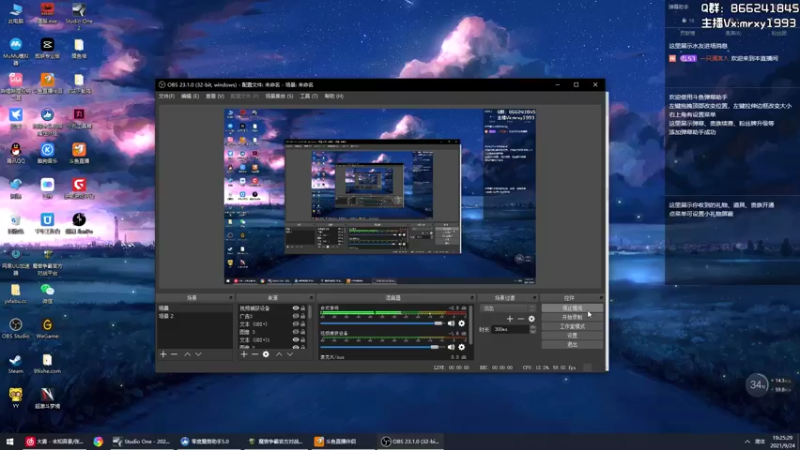Pop out the Scenes dock panel
The width and height of the screenshot is (800, 450).
pos(231,297)
